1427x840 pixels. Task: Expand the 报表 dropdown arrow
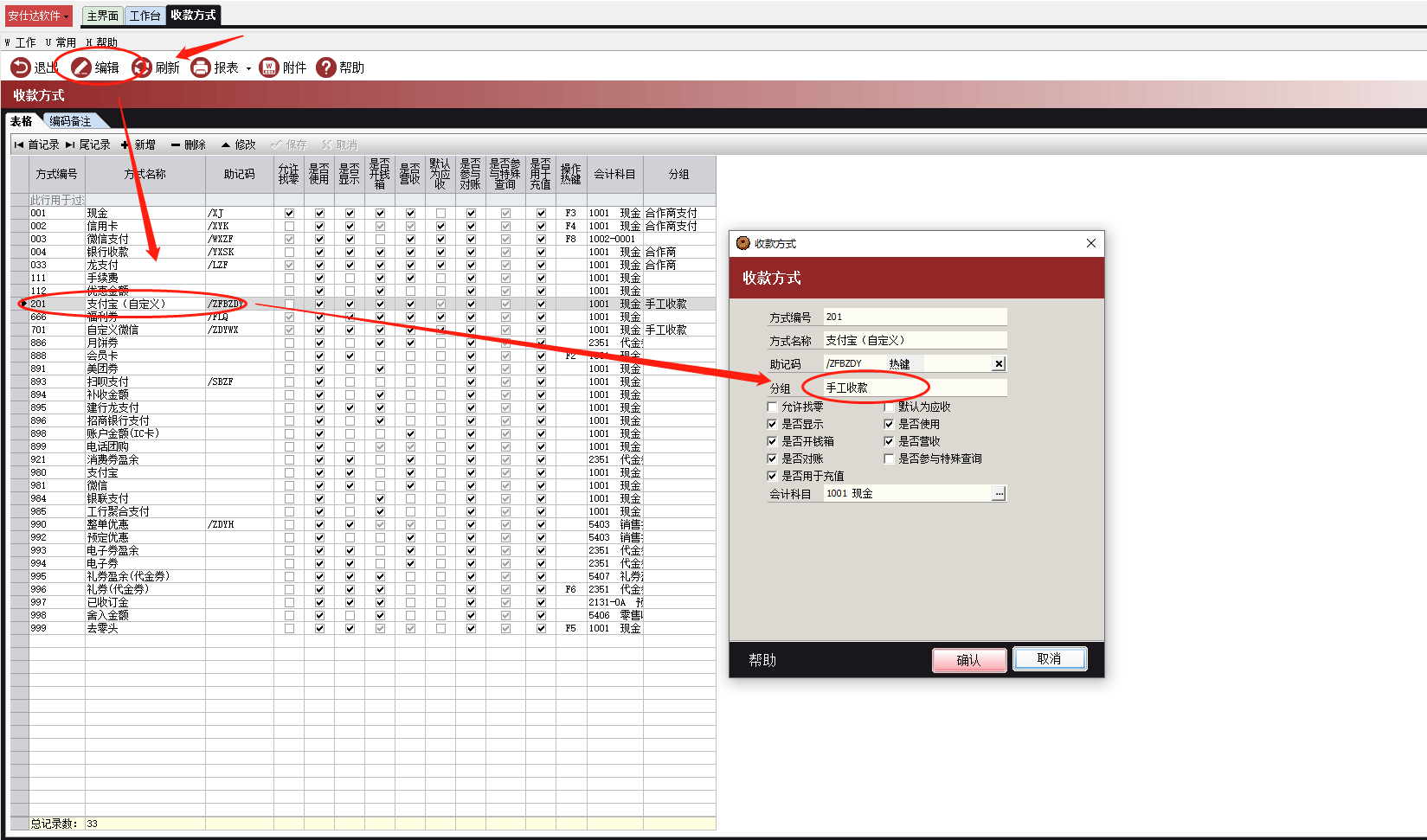pos(248,68)
